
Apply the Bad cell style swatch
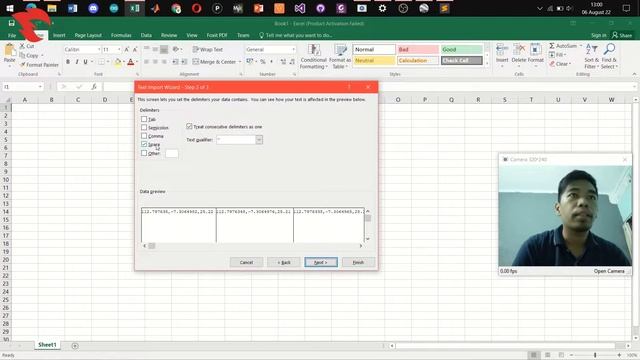click(x=418, y=49)
